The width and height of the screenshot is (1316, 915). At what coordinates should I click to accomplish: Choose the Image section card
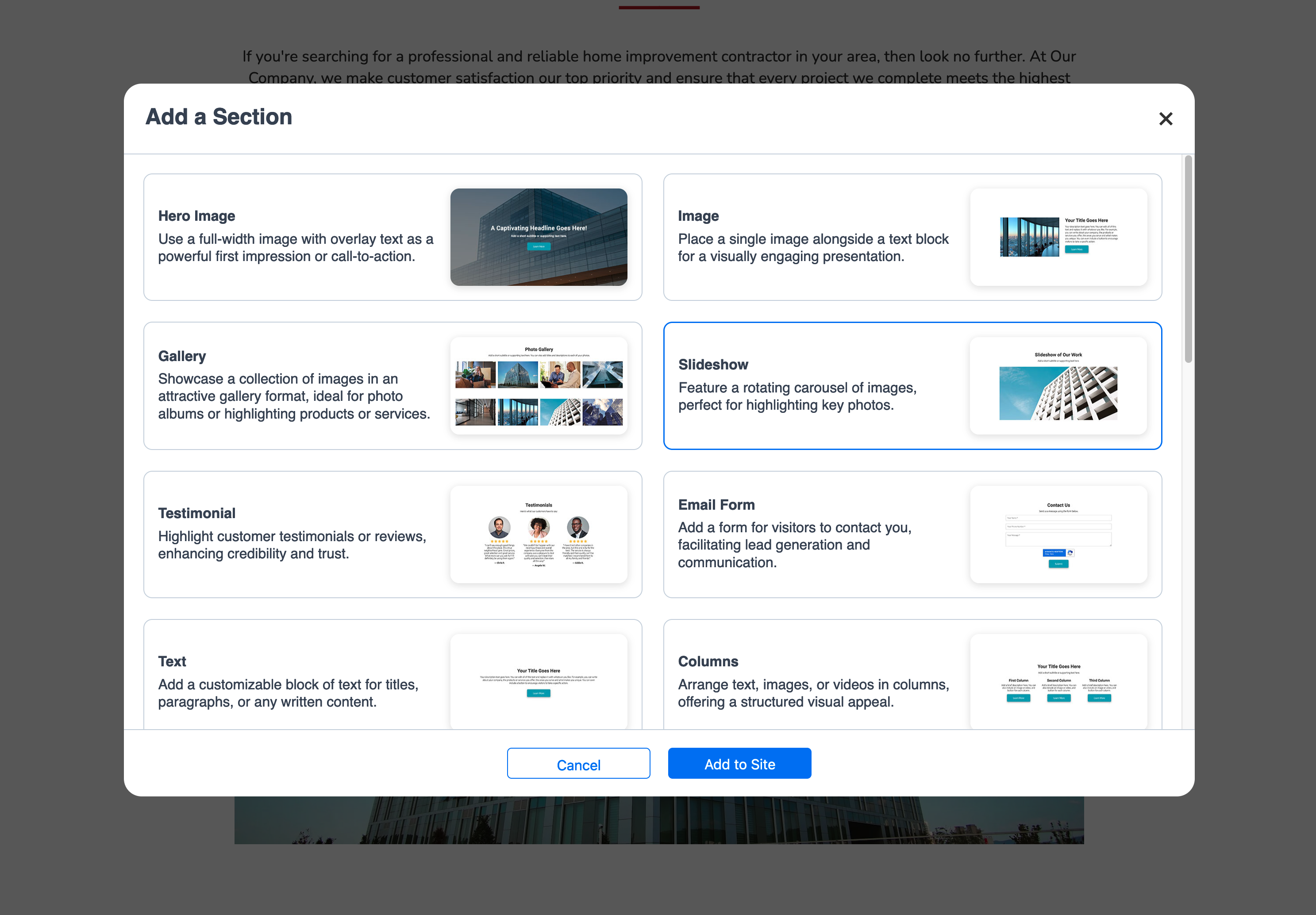tap(912, 237)
